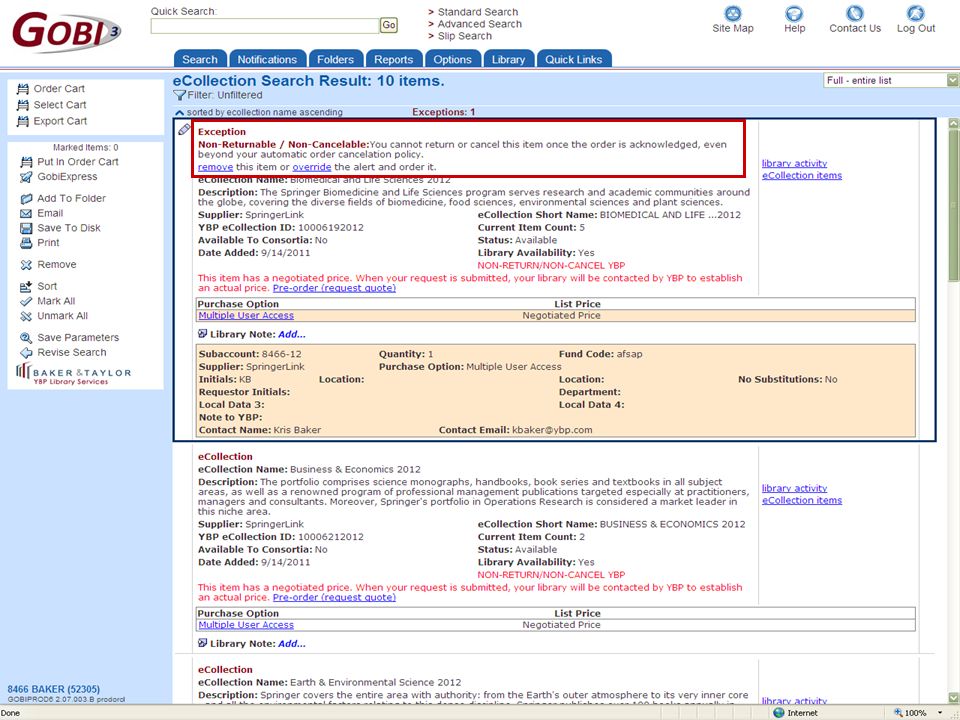Click the 'Exceptions: 1' text
Viewport: 960px width, 720px height.
tap(444, 113)
